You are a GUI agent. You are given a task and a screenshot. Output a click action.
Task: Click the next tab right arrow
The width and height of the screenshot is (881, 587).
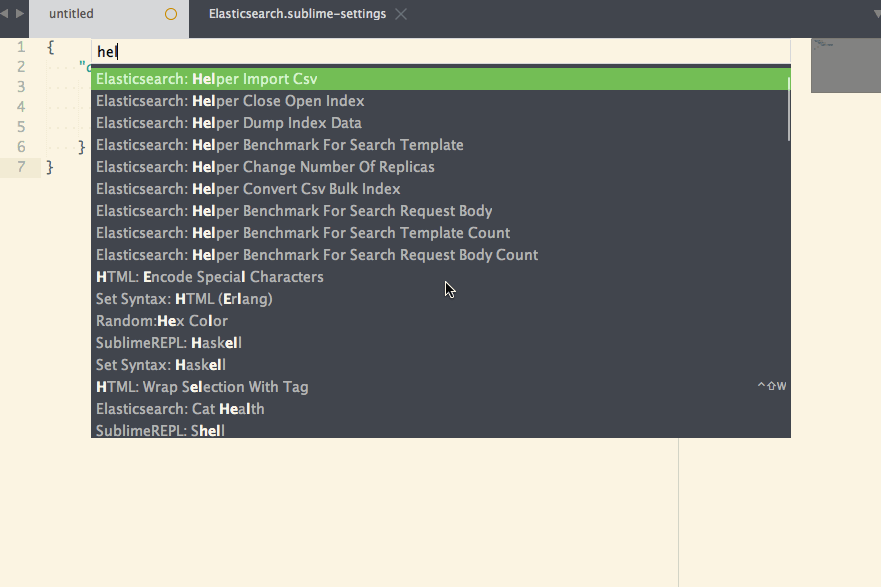click(x=20, y=13)
